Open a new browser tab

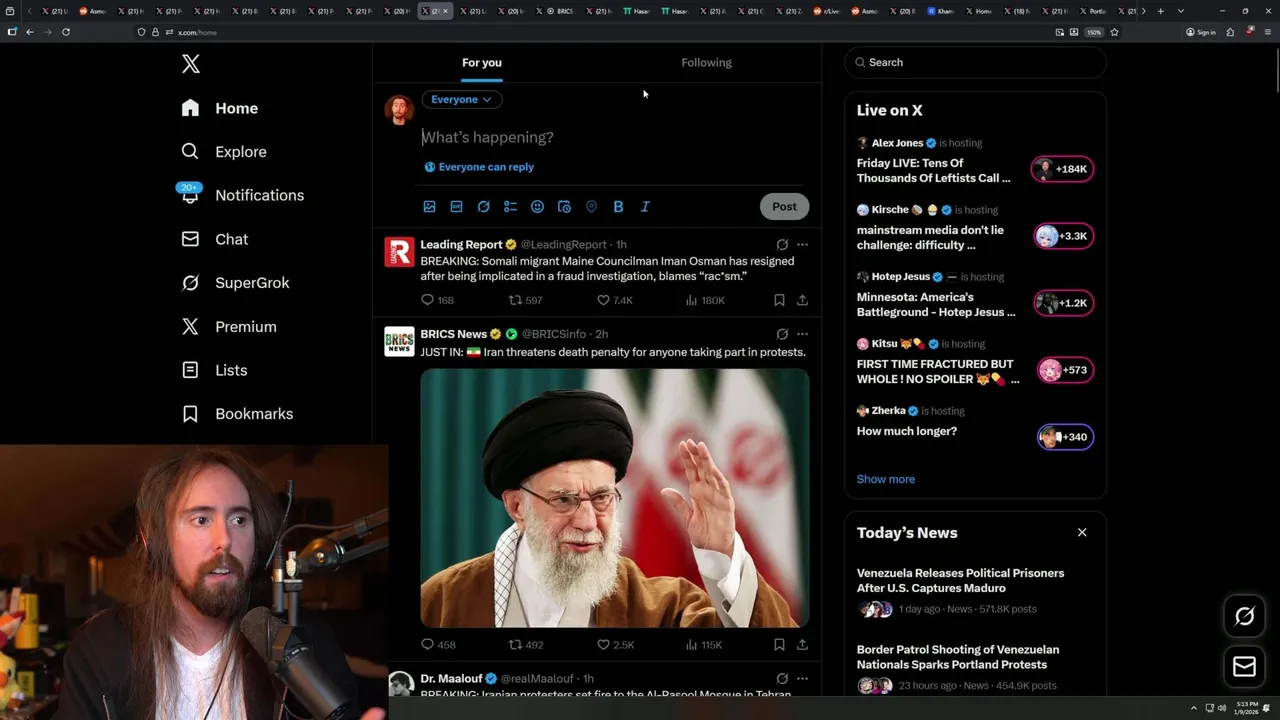click(1160, 11)
